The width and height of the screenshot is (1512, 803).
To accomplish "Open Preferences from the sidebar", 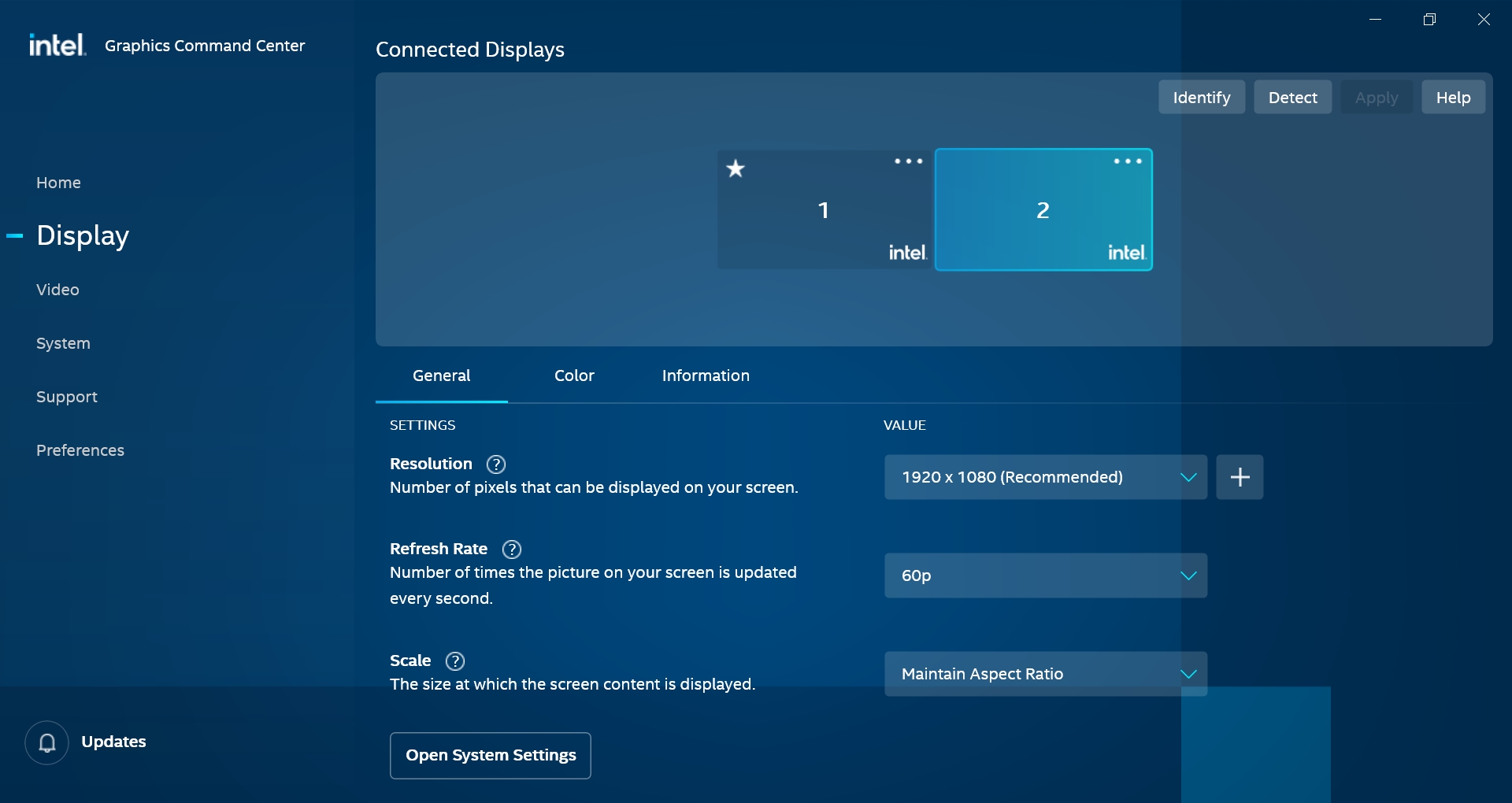I will (80, 450).
